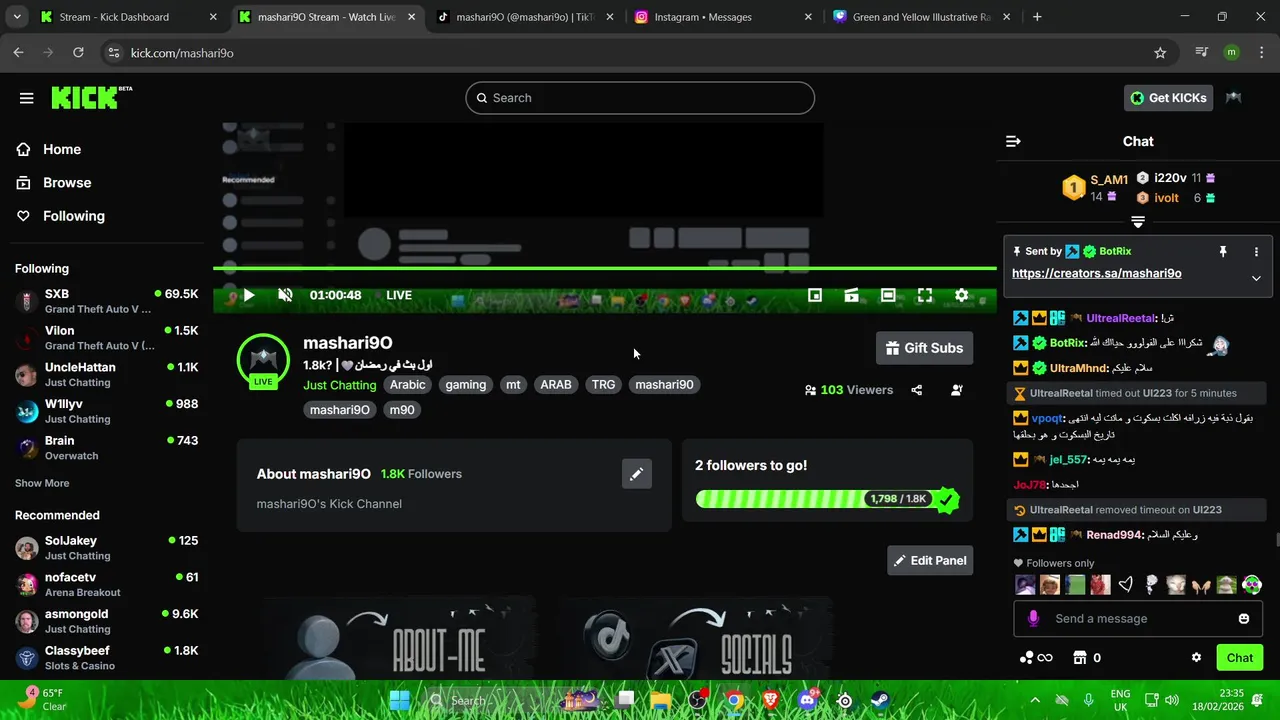Open mini player mode icon
The height and width of the screenshot is (720, 1280).
[x=815, y=295]
